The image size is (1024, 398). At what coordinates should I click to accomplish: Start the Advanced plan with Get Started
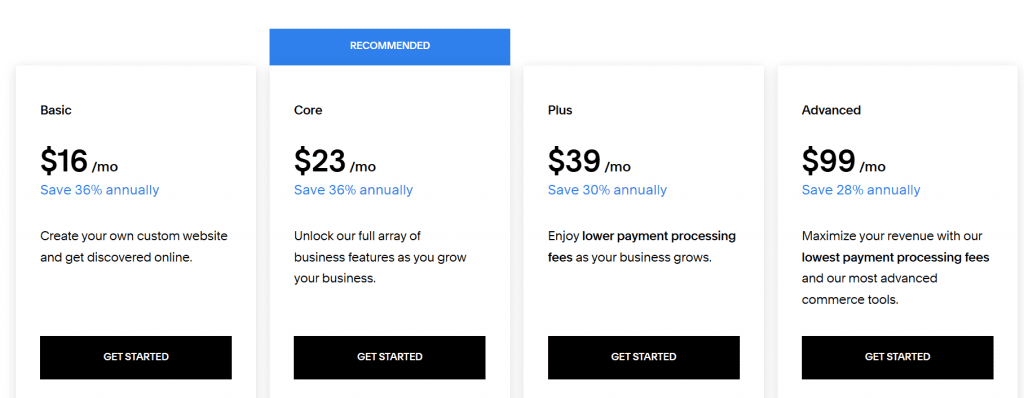coord(897,357)
